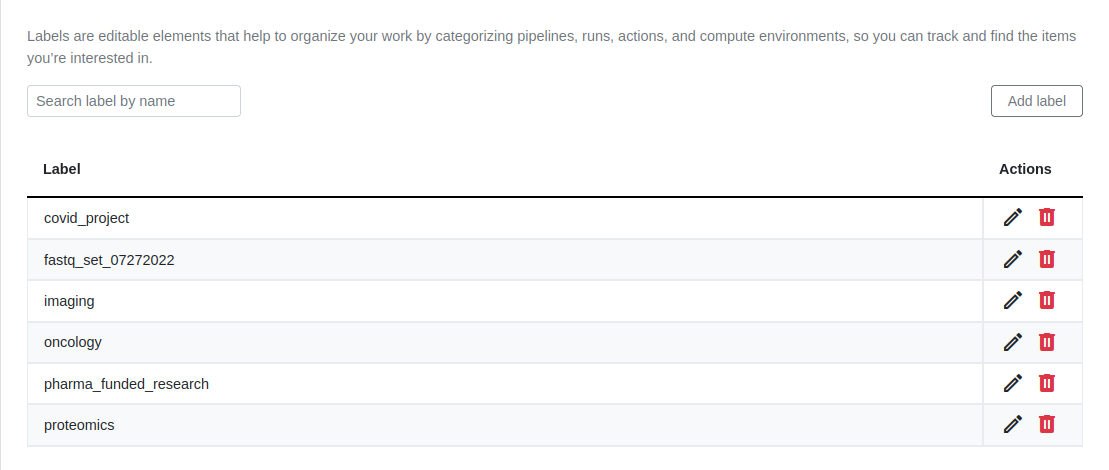The width and height of the screenshot is (1109, 470).
Task: Edit the covid_project label
Action: click(x=1013, y=217)
